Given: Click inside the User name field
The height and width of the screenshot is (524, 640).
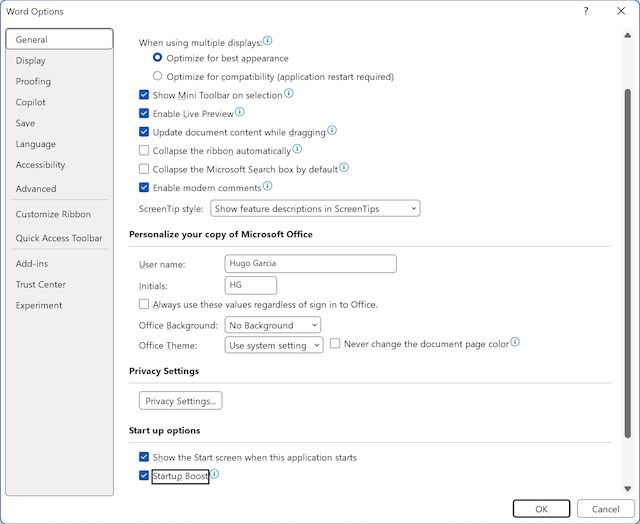Looking at the screenshot, I should pyautogui.click(x=311, y=264).
